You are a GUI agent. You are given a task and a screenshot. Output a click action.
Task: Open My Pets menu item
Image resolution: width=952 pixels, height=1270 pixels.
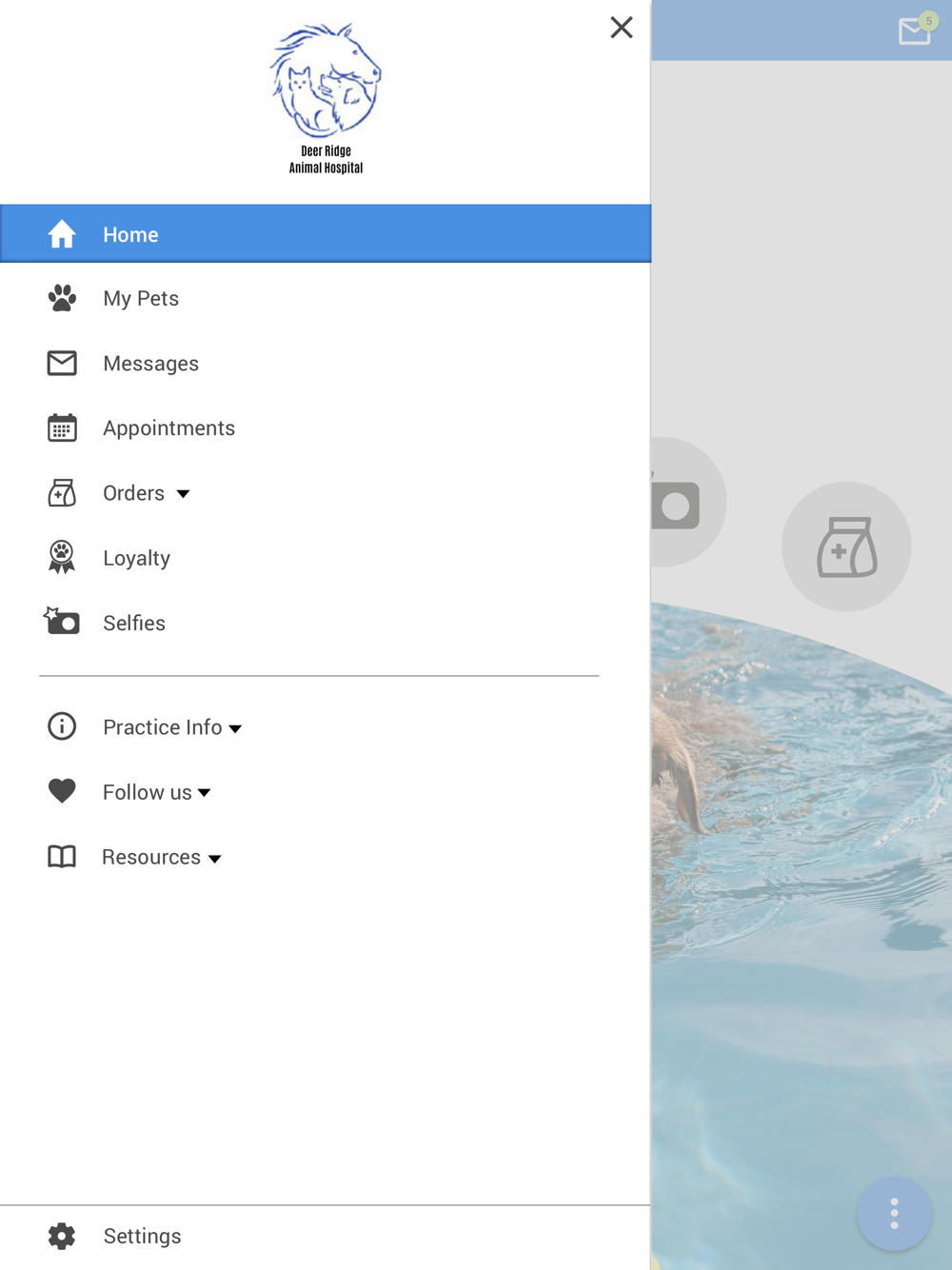pos(326,298)
